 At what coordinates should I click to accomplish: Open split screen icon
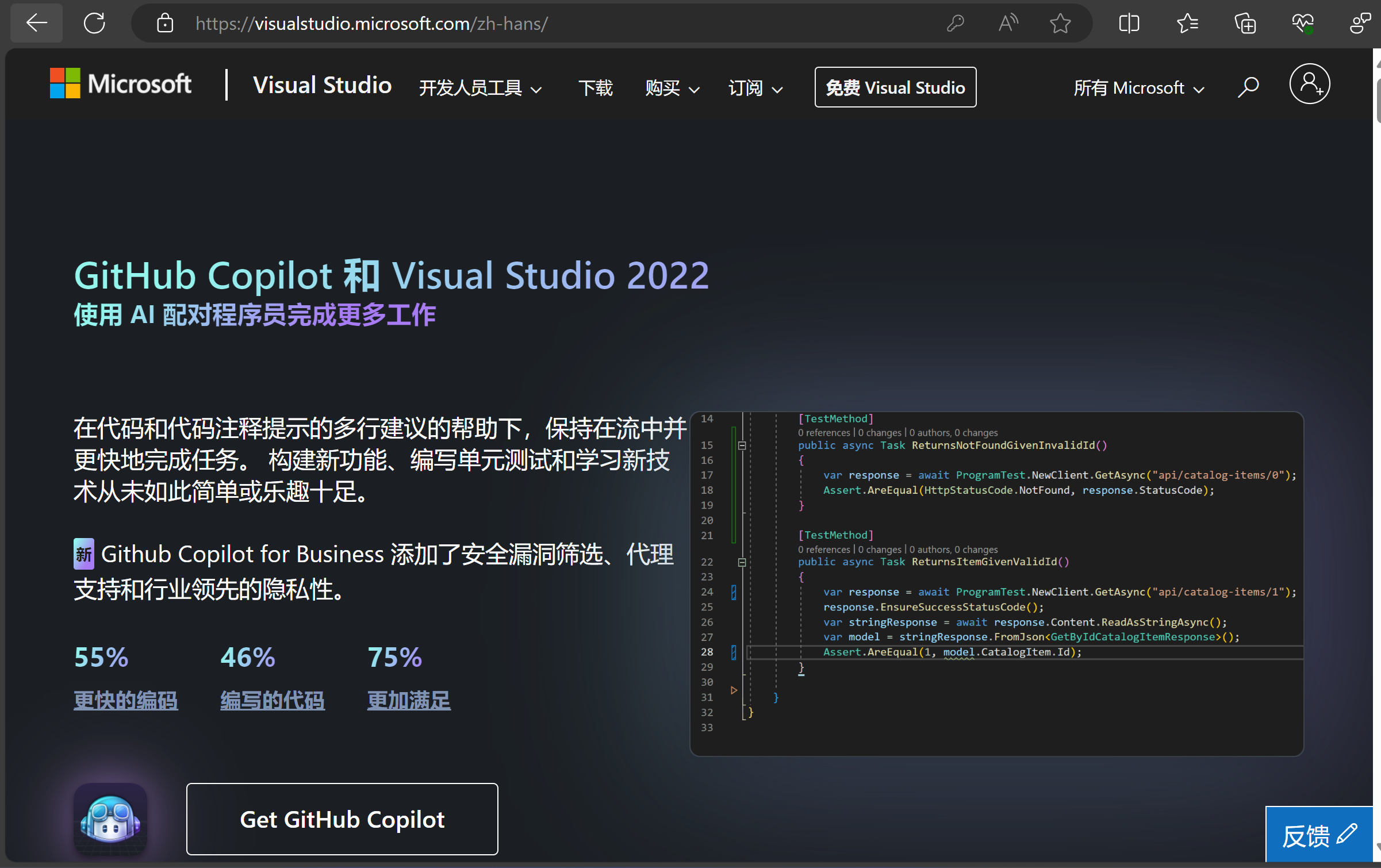(1129, 23)
